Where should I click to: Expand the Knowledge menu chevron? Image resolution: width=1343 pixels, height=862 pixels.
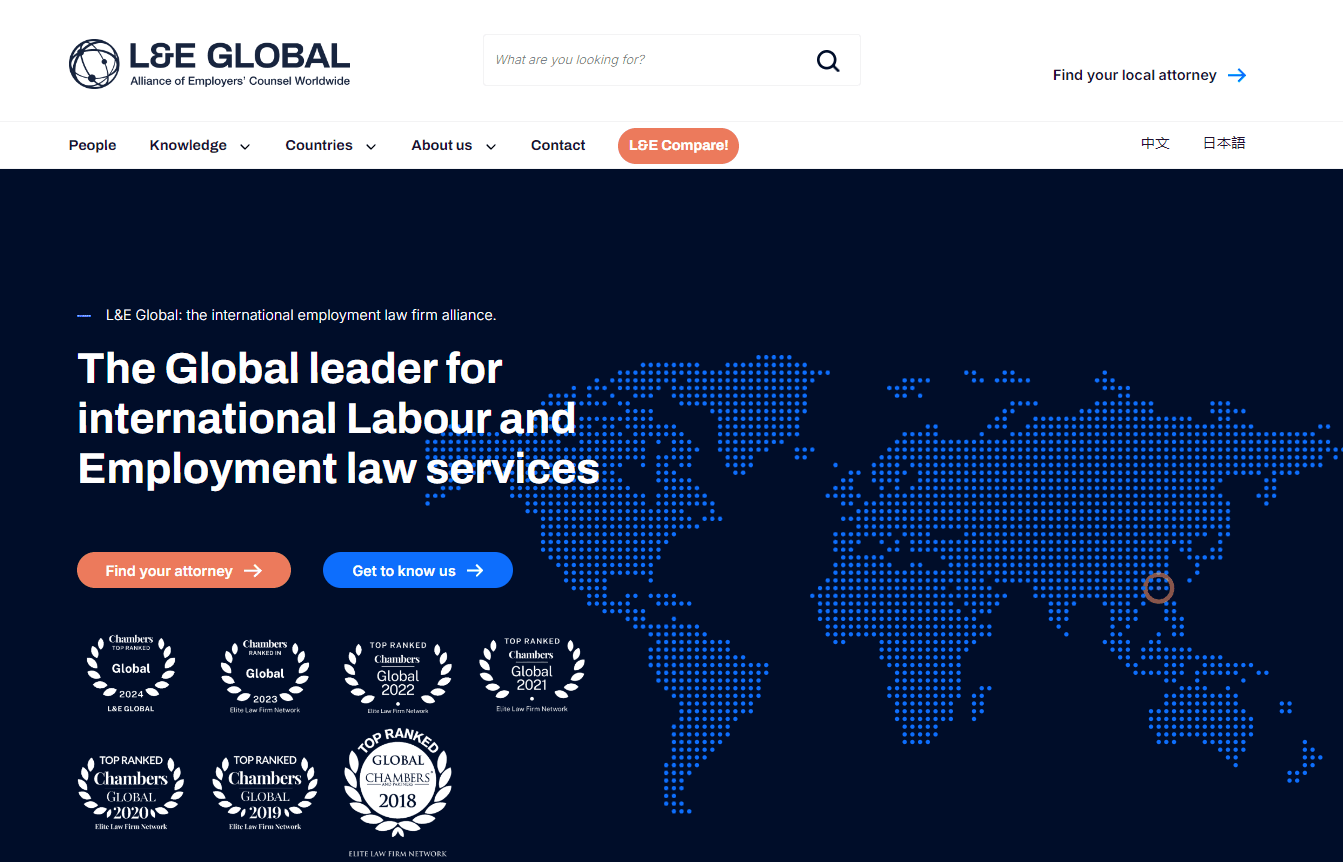point(245,146)
